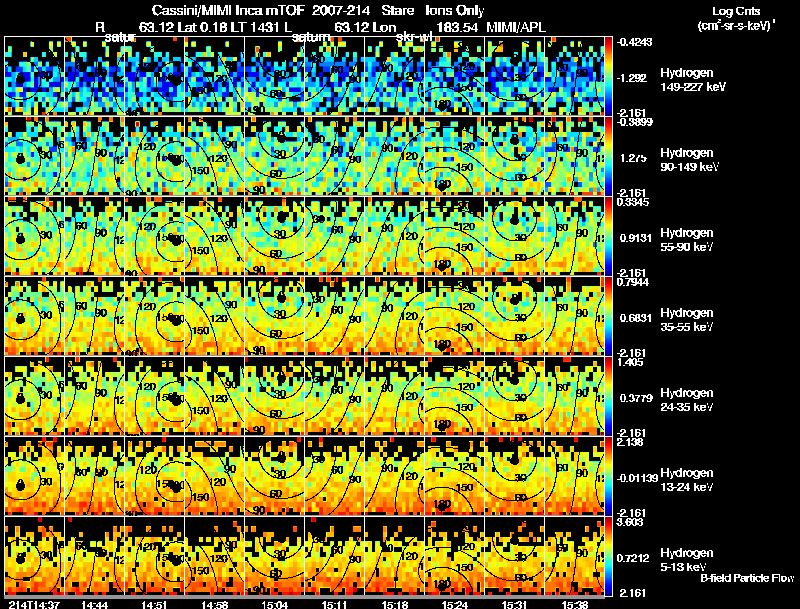The width and height of the screenshot is (800, 609).
Task: Open the 149-227 keV image panel at 15:18
Action: [395, 76]
